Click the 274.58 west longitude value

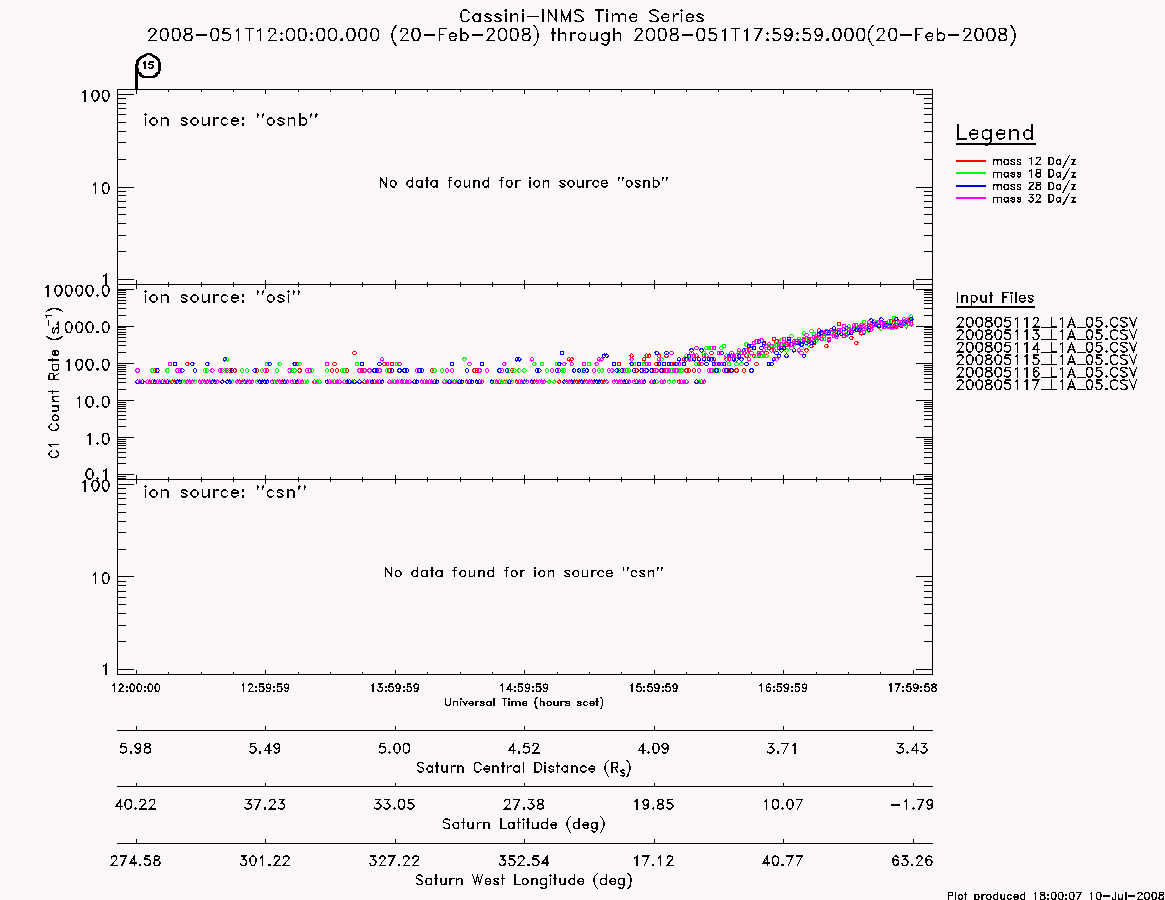click(x=136, y=861)
